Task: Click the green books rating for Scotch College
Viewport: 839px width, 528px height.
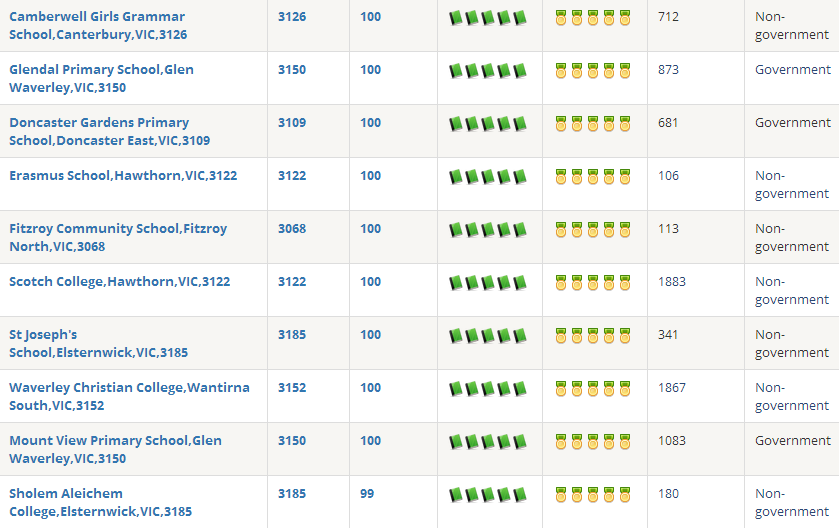Action: pyautogui.click(x=487, y=283)
